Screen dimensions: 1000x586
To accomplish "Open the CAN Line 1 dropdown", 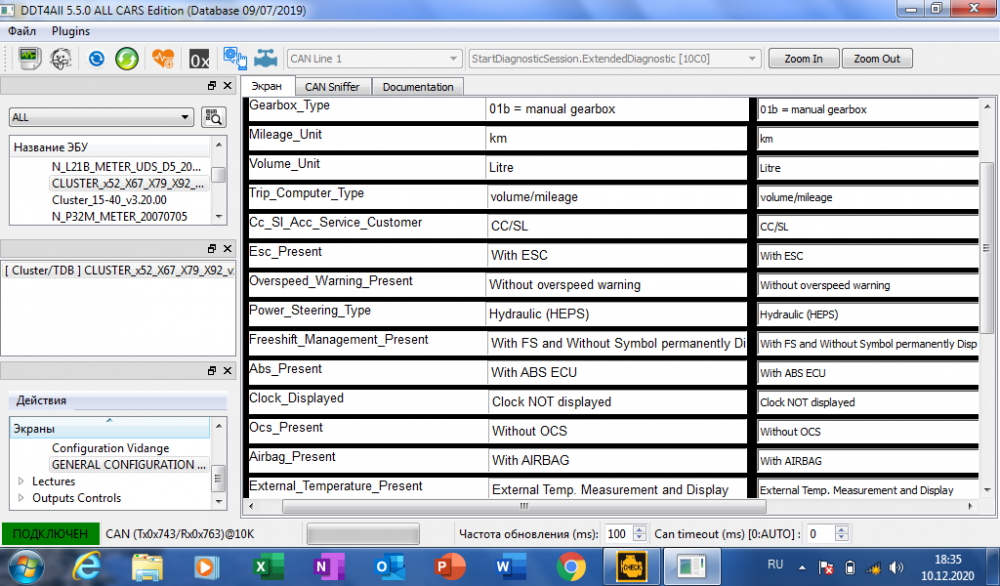I will point(374,59).
